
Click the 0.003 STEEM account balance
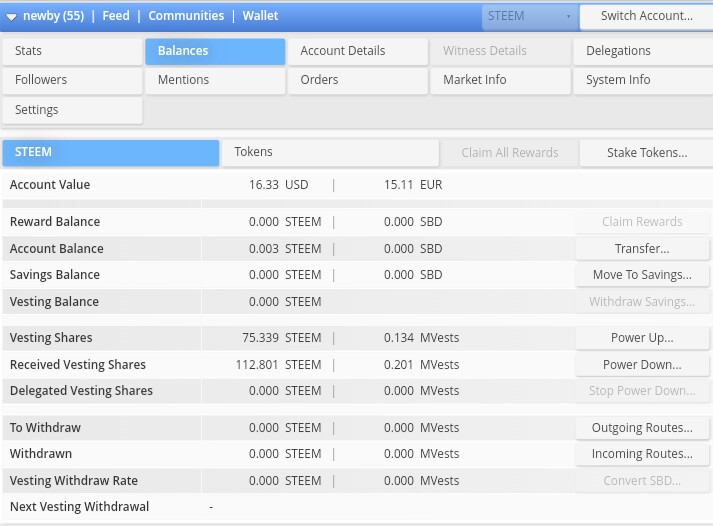[285, 249]
